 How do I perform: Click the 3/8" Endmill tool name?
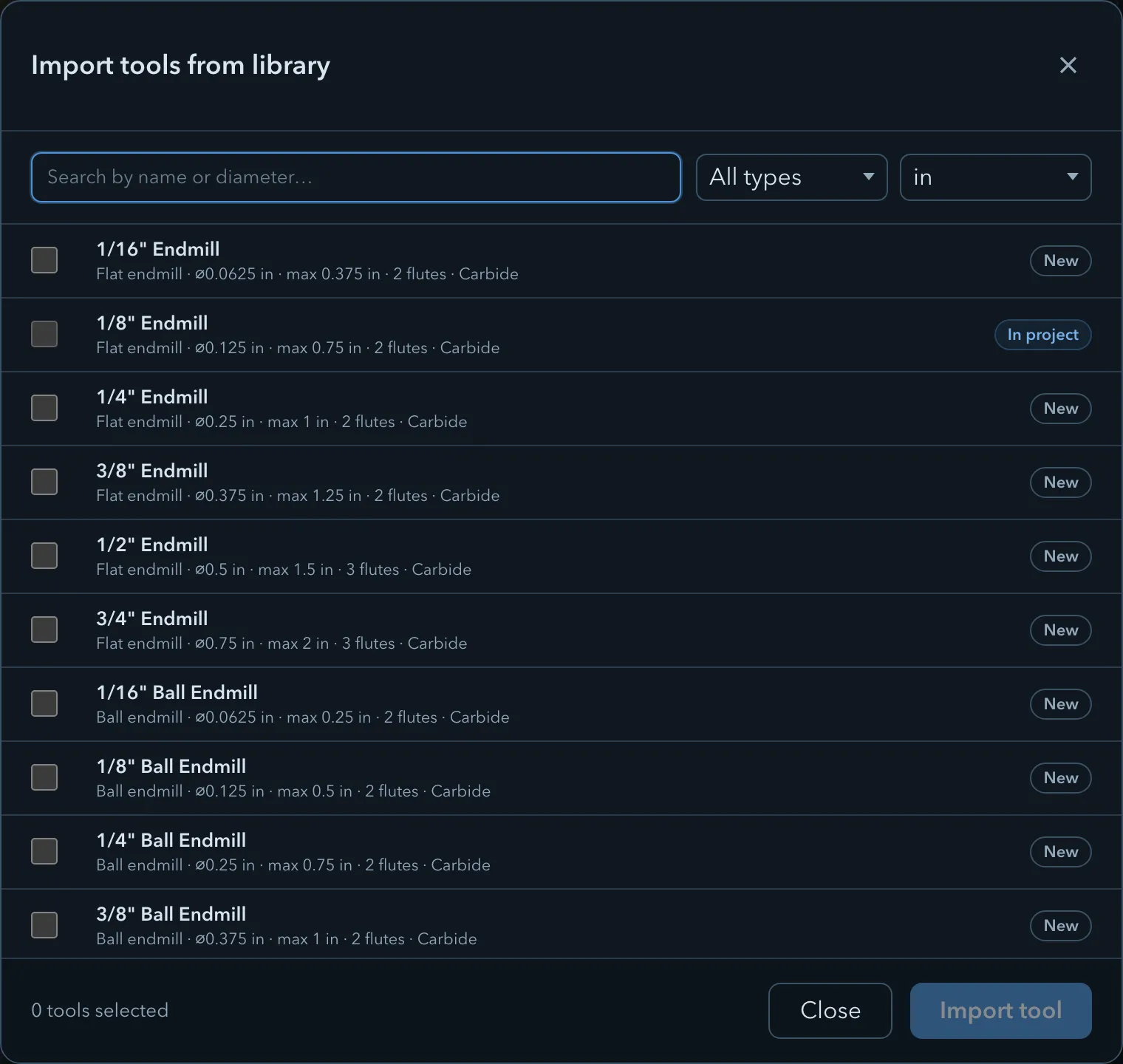152,471
